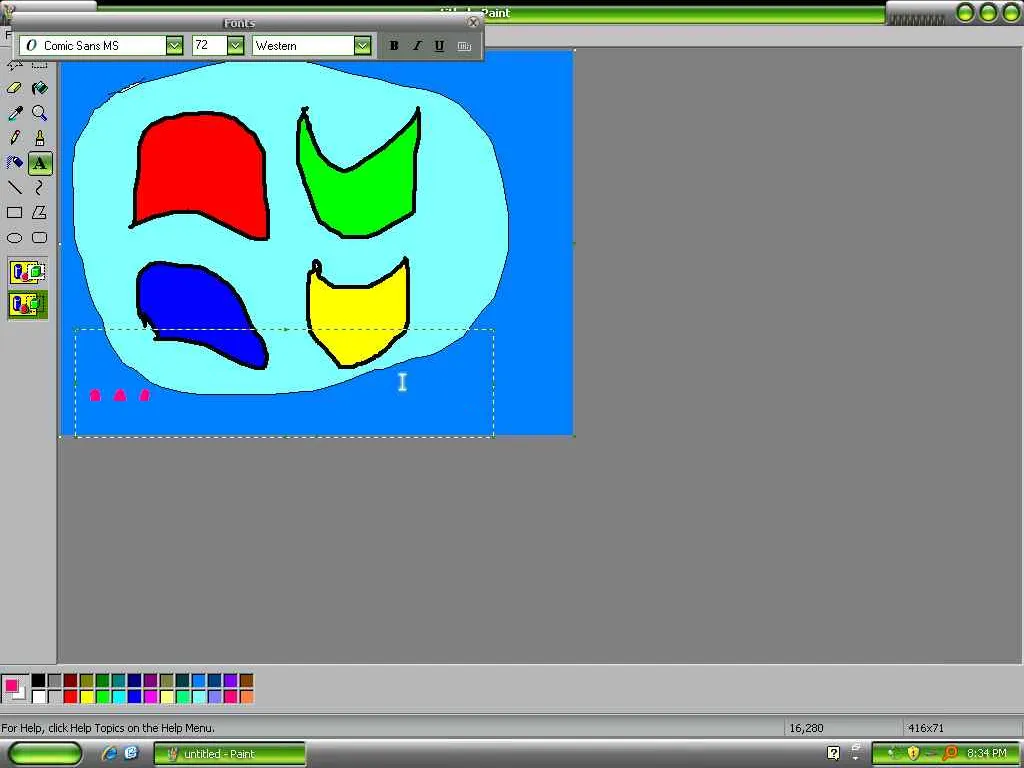Toggle Bold in the Fonts toolbar
1024x768 pixels.
pos(394,46)
